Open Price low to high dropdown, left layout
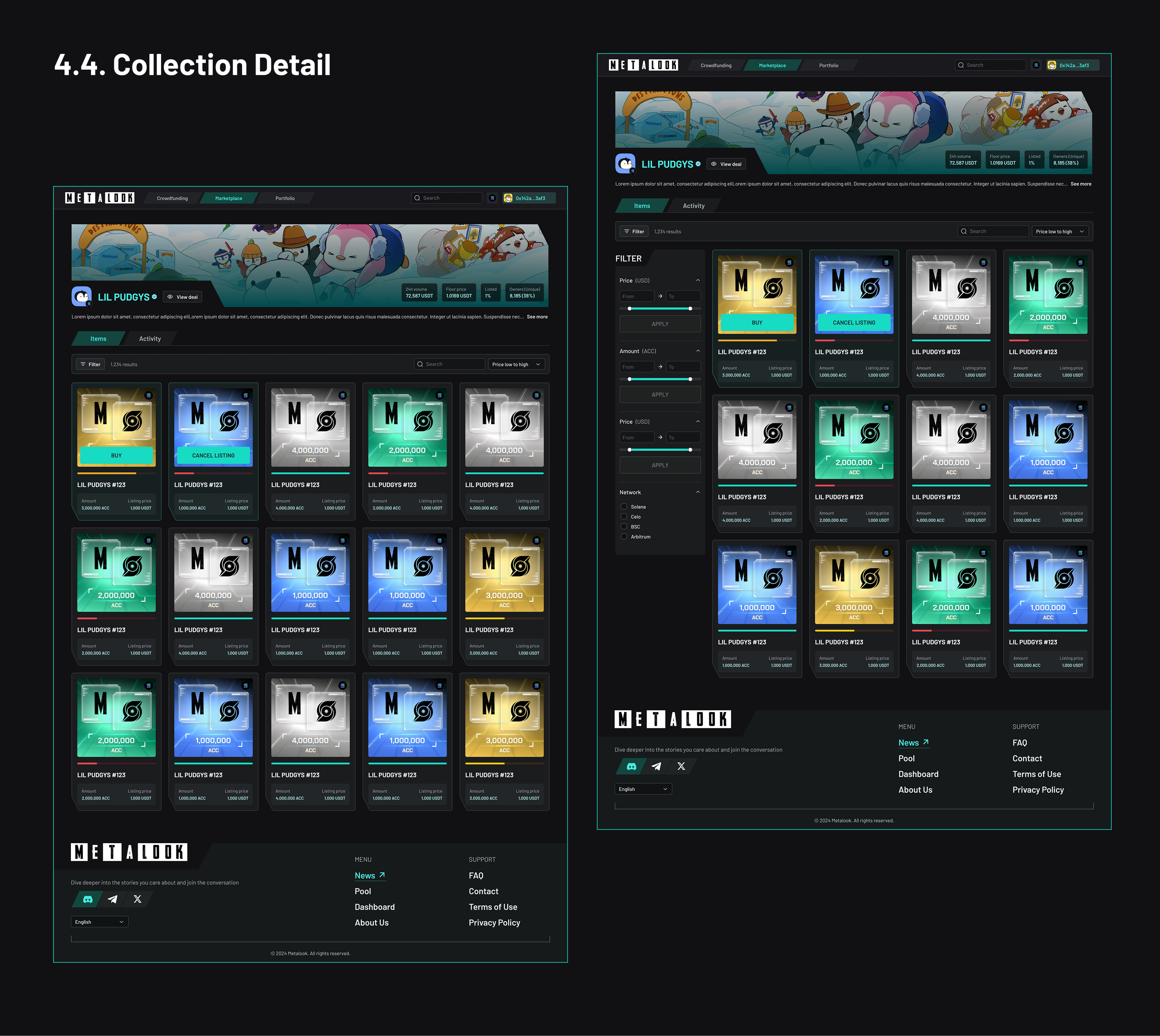Image resolution: width=1160 pixels, height=1036 pixels. (x=516, y=364)
